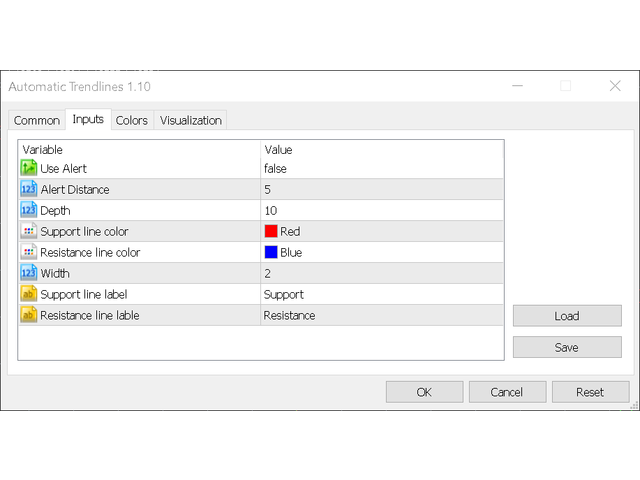Click the Resistance line lable string icon
This screenshot has height=480, width=640.
point(29,315)
